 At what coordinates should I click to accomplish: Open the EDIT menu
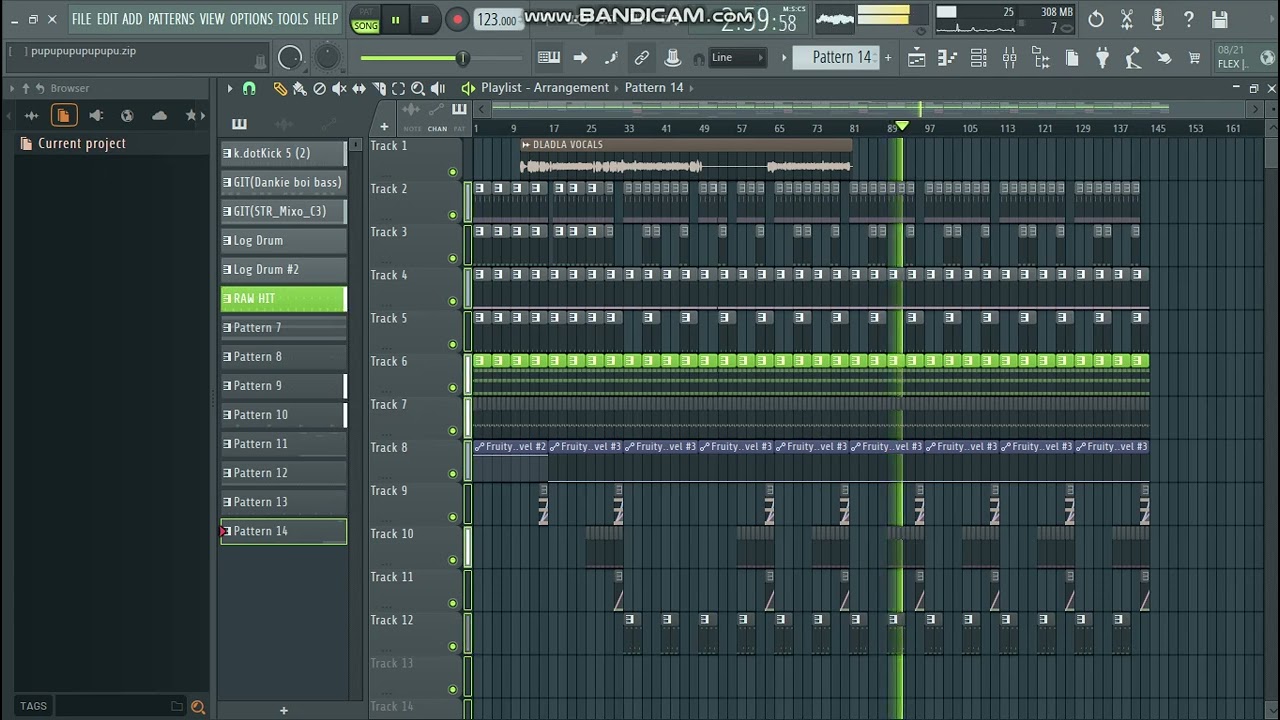coord(107,19)
